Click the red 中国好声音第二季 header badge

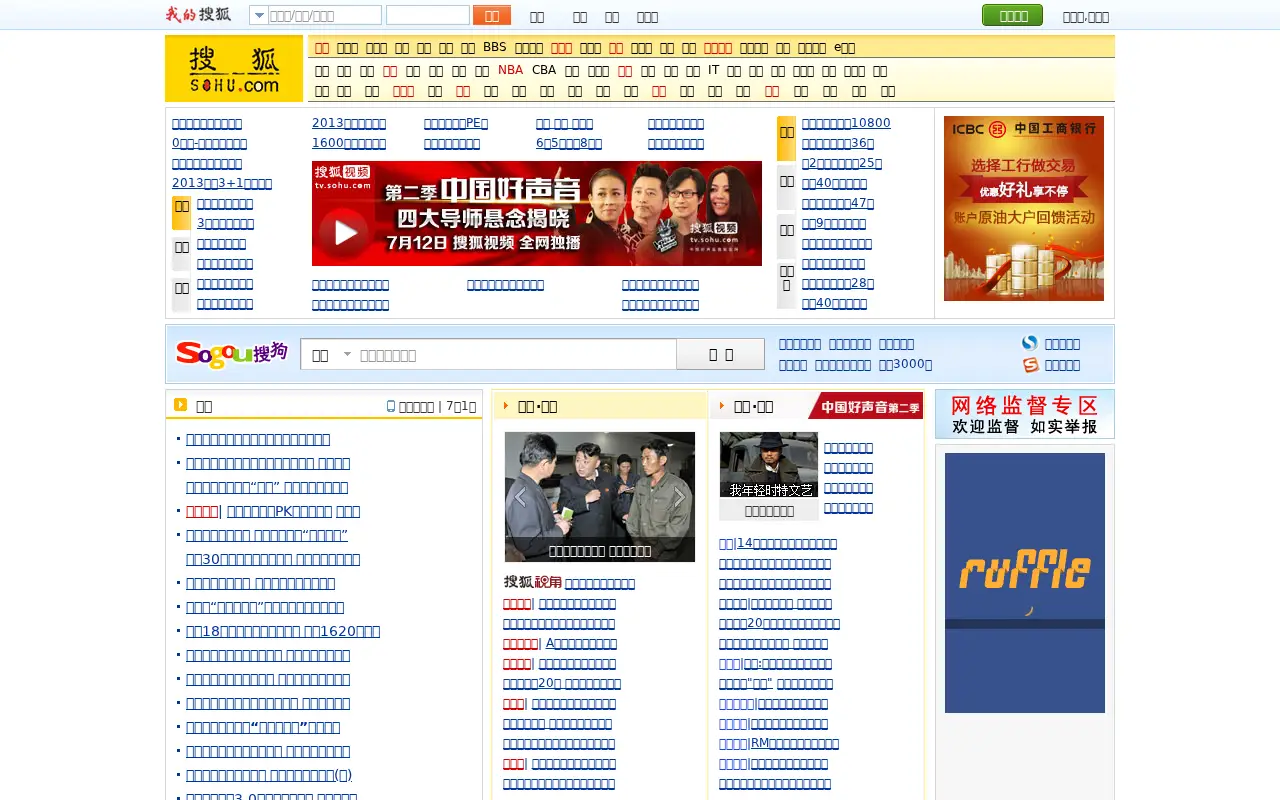click(866, 406)
